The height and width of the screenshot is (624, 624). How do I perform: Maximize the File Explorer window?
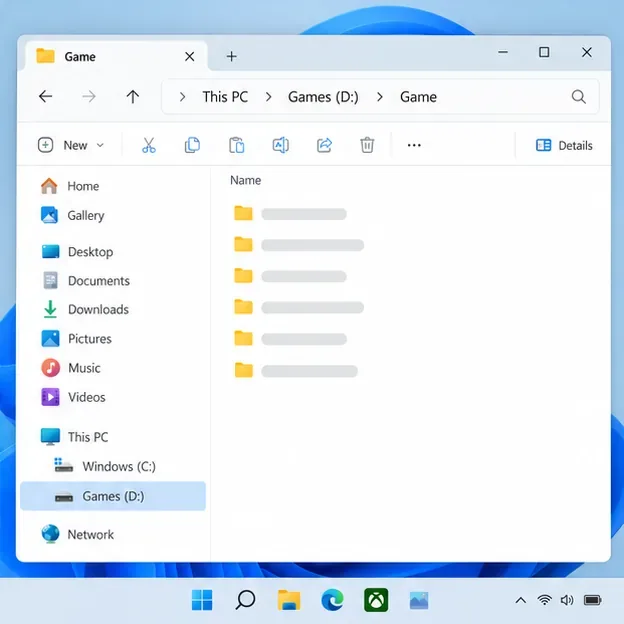coord(544,52)
